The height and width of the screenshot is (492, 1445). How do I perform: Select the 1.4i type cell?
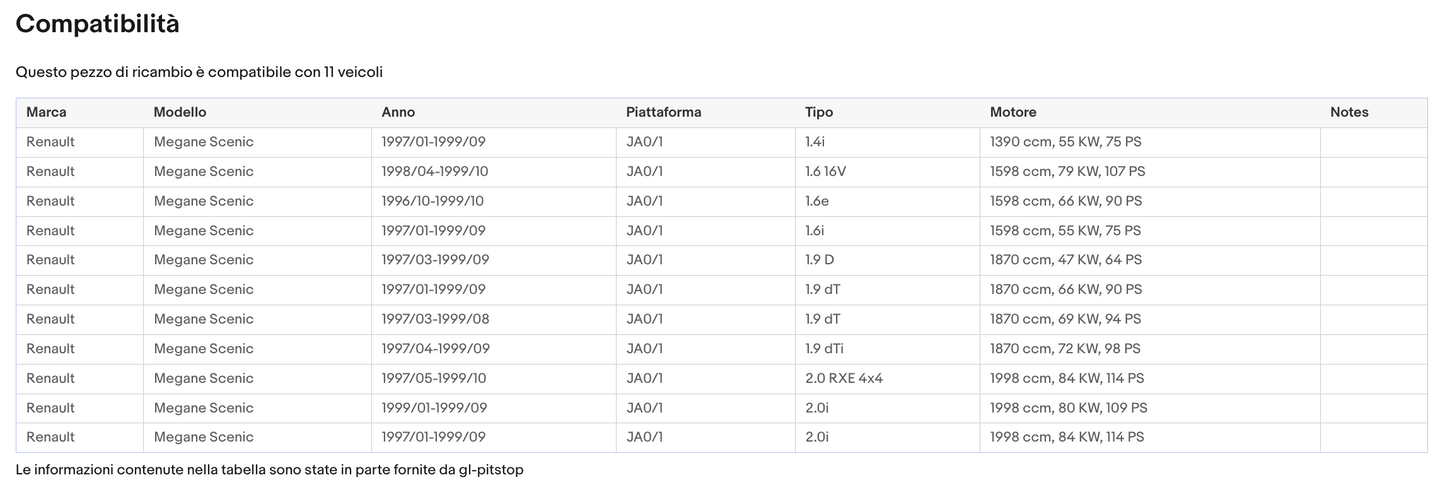817,142
